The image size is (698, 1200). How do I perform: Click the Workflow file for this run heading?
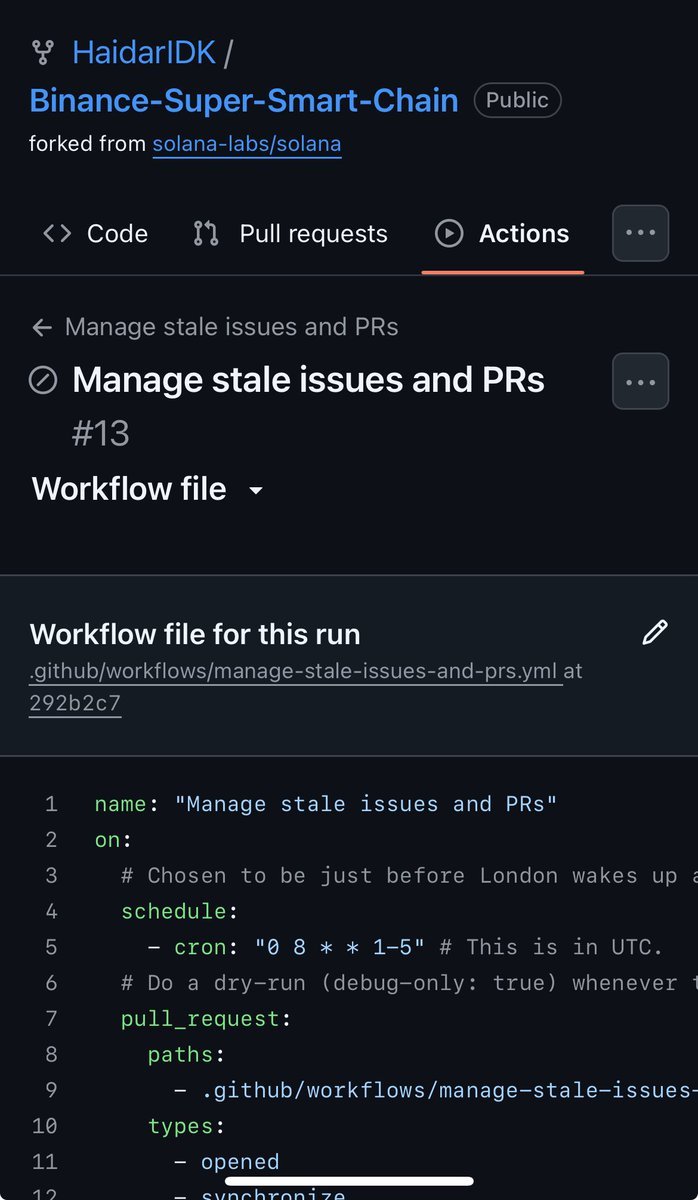click(195, 634)
